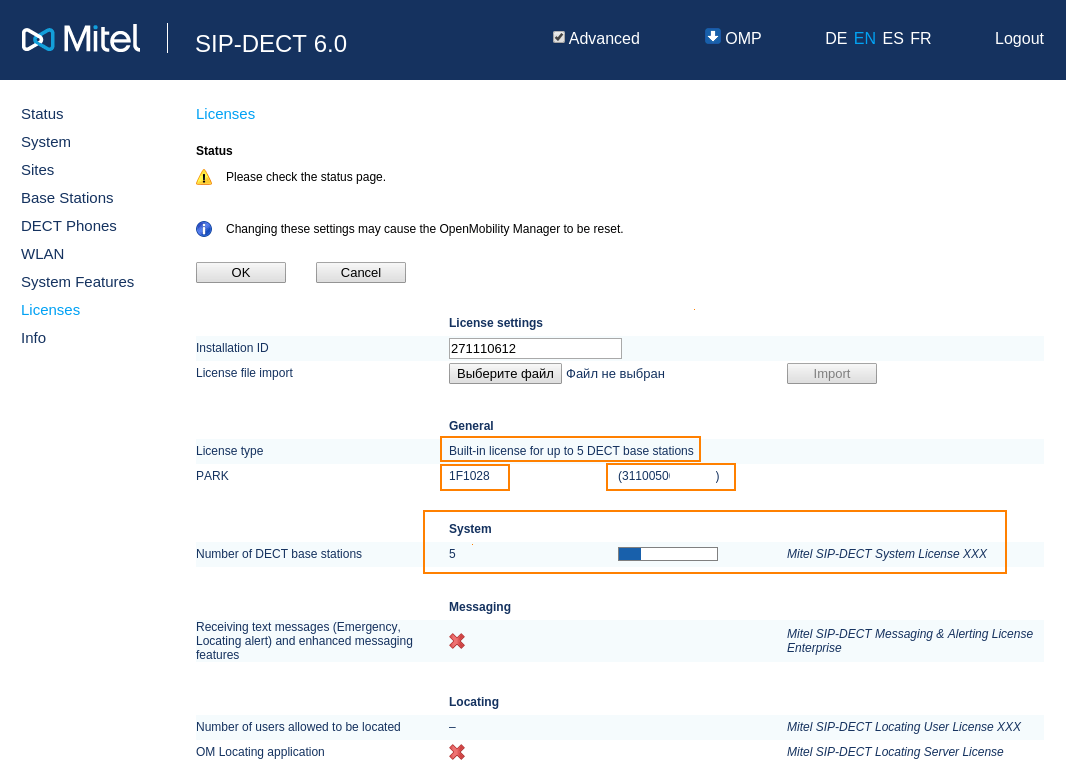This screenshot has height=779, width=1066.
Task: Click the Выберите файл file chooser button
Action: [505, 374]
